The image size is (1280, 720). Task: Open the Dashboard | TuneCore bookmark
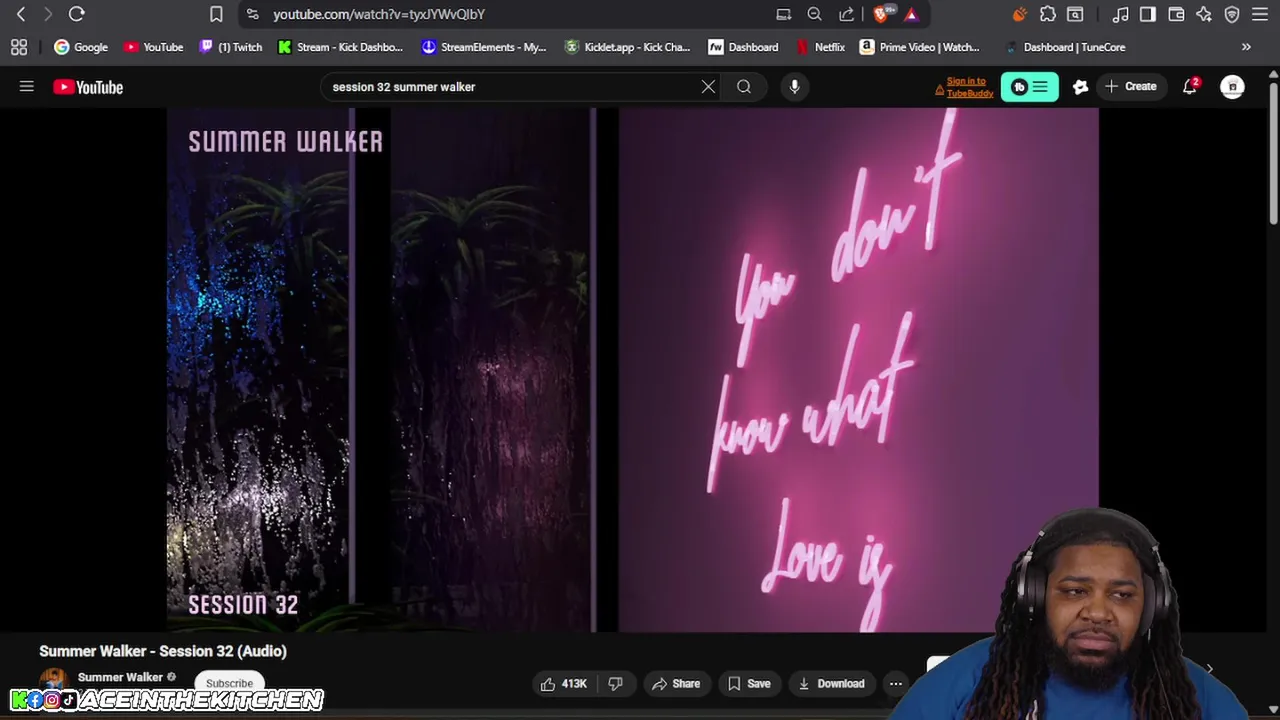pyautogui.click(x=1065, y=47)
